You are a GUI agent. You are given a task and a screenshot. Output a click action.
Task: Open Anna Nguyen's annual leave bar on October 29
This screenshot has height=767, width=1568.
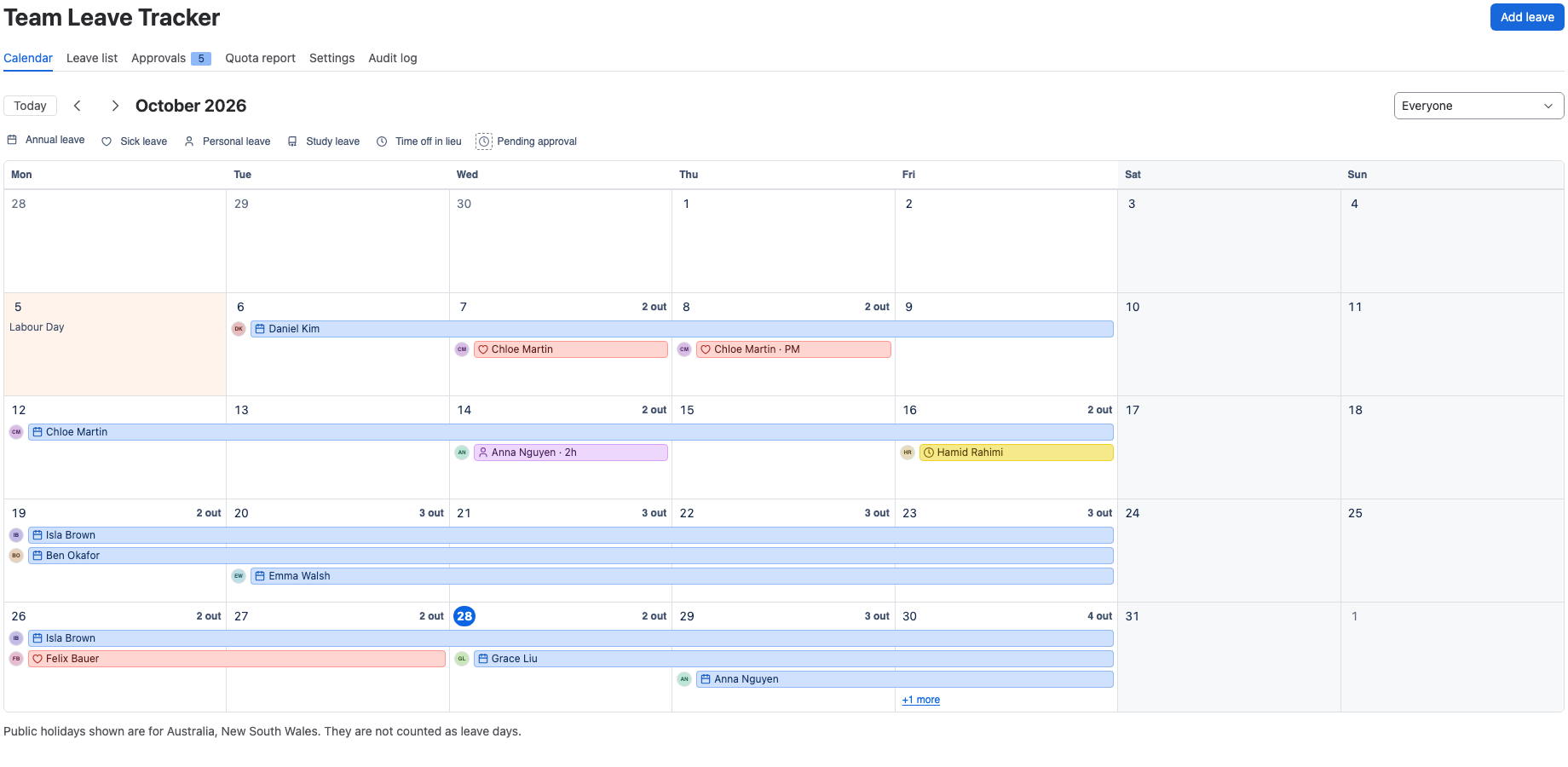click(905, 679)
